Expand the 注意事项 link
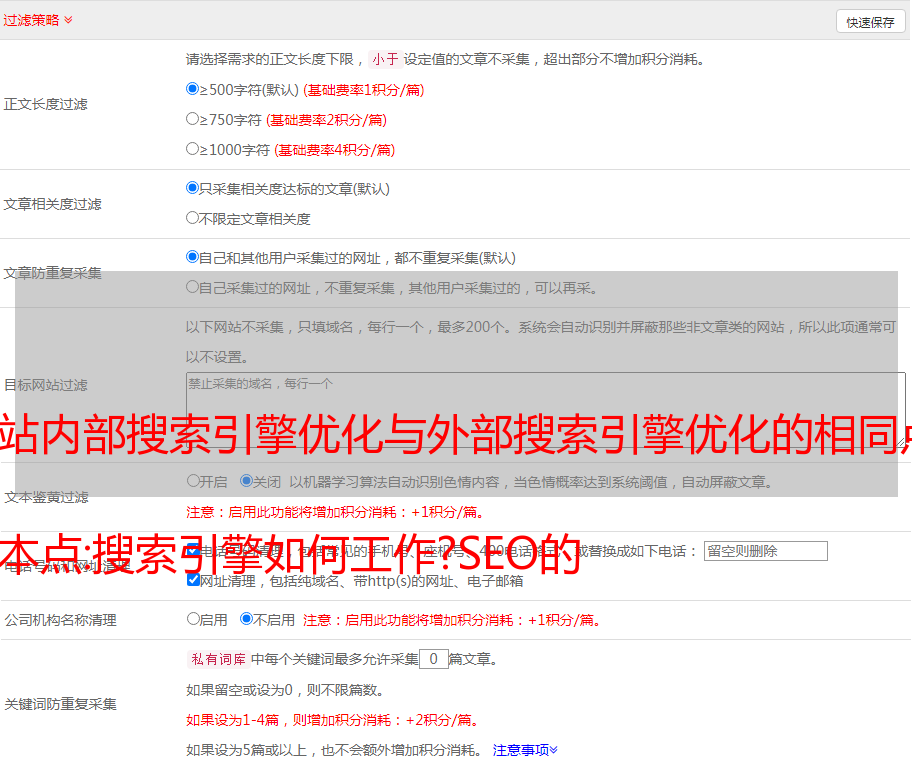The width and height of the screenshot is (912, 768). 525,750
